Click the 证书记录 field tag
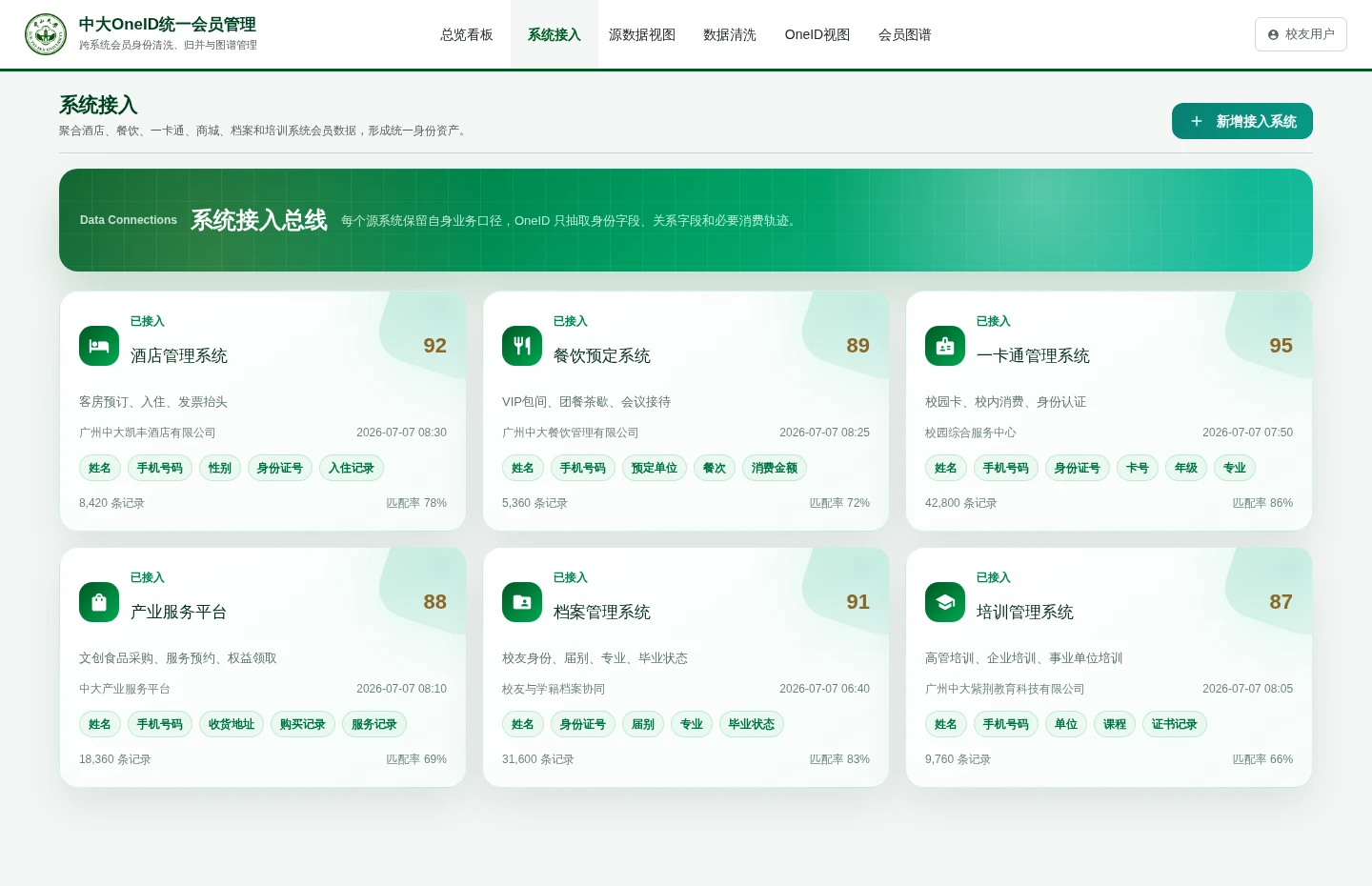 tap(1175, 724)
